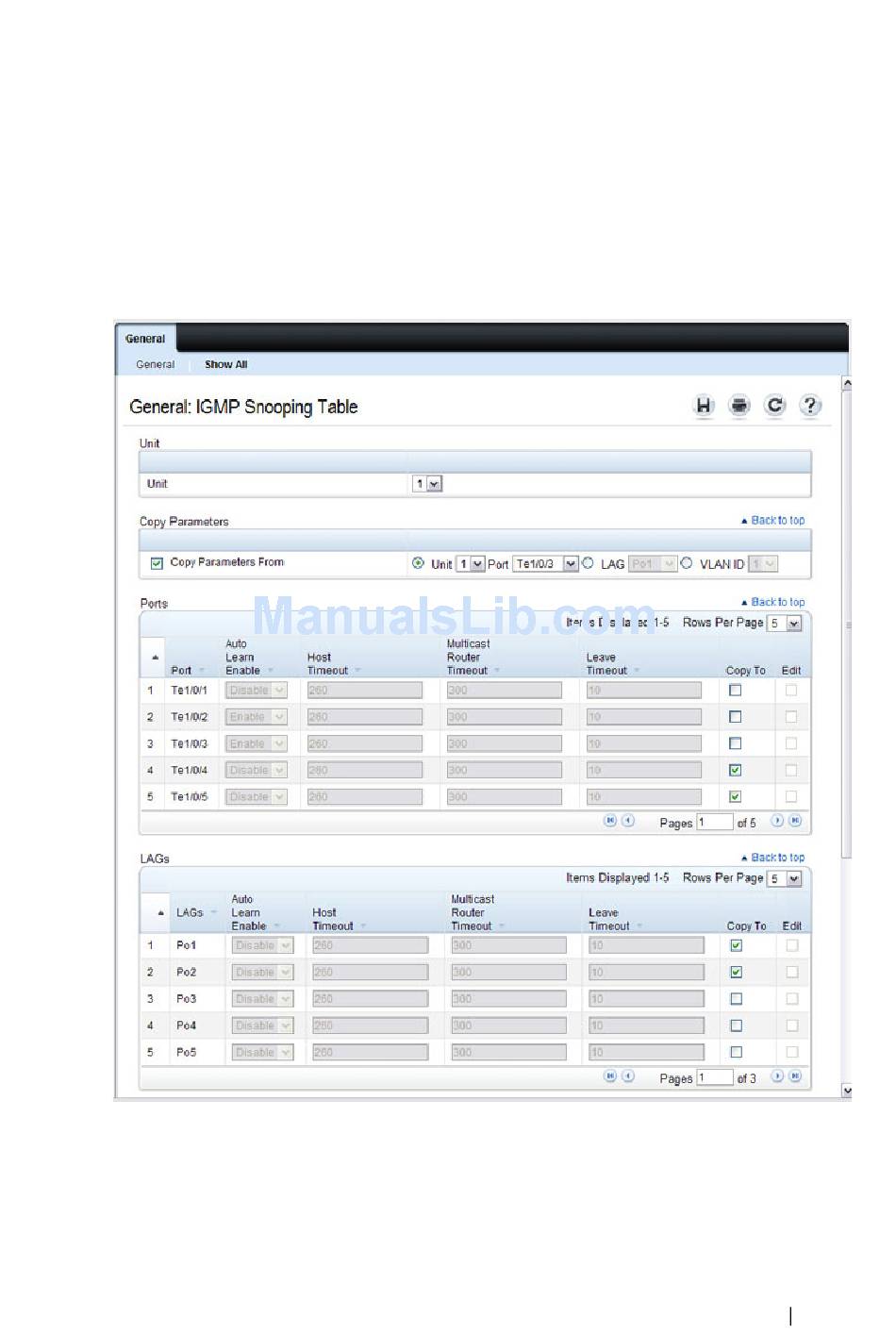Select the VLAN ID radio button
This screenshot has height=1334, width=896.
pos(687,563)
